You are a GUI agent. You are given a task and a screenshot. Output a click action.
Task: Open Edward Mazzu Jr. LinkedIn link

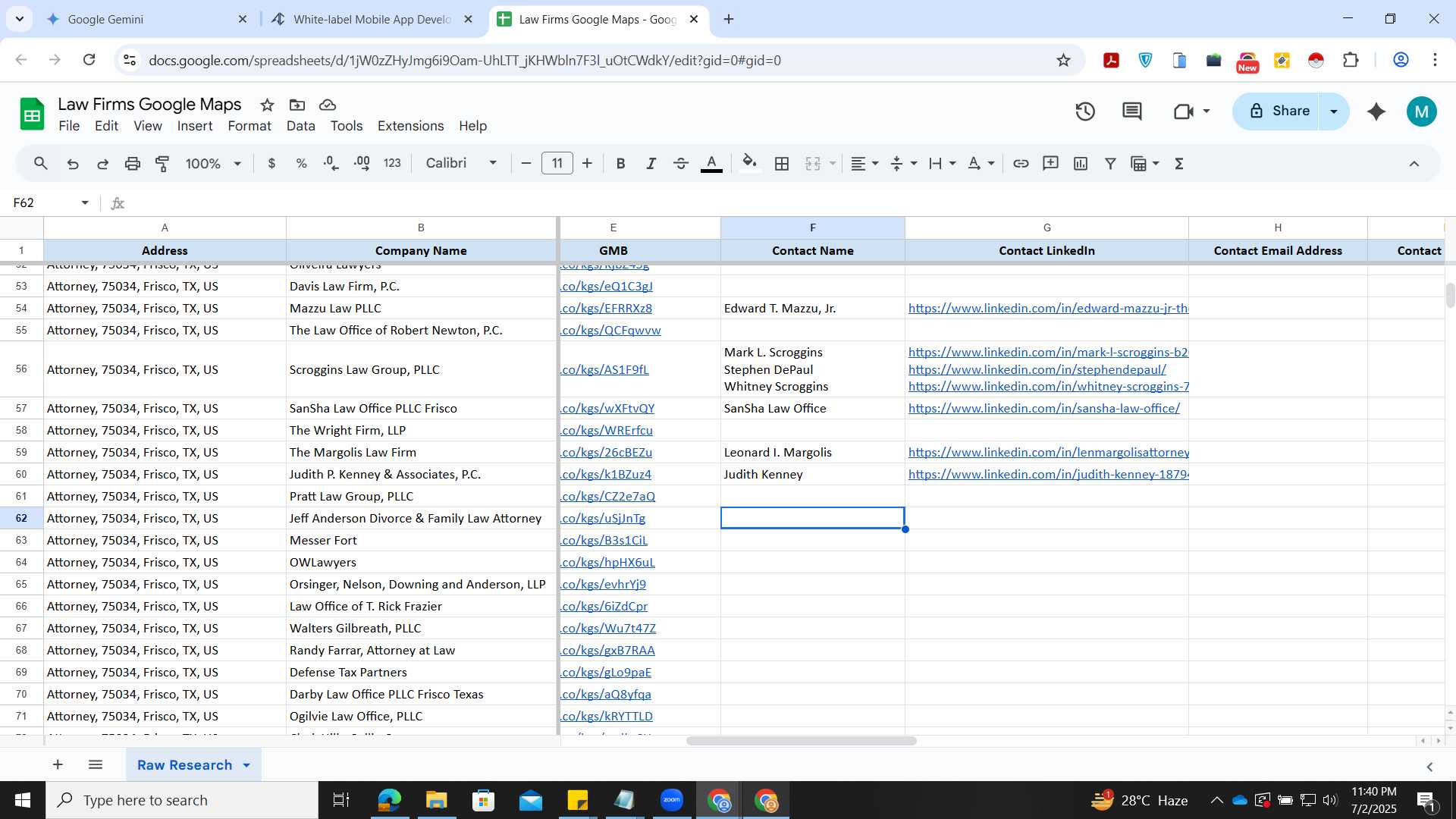click(x=1048, y=308)
